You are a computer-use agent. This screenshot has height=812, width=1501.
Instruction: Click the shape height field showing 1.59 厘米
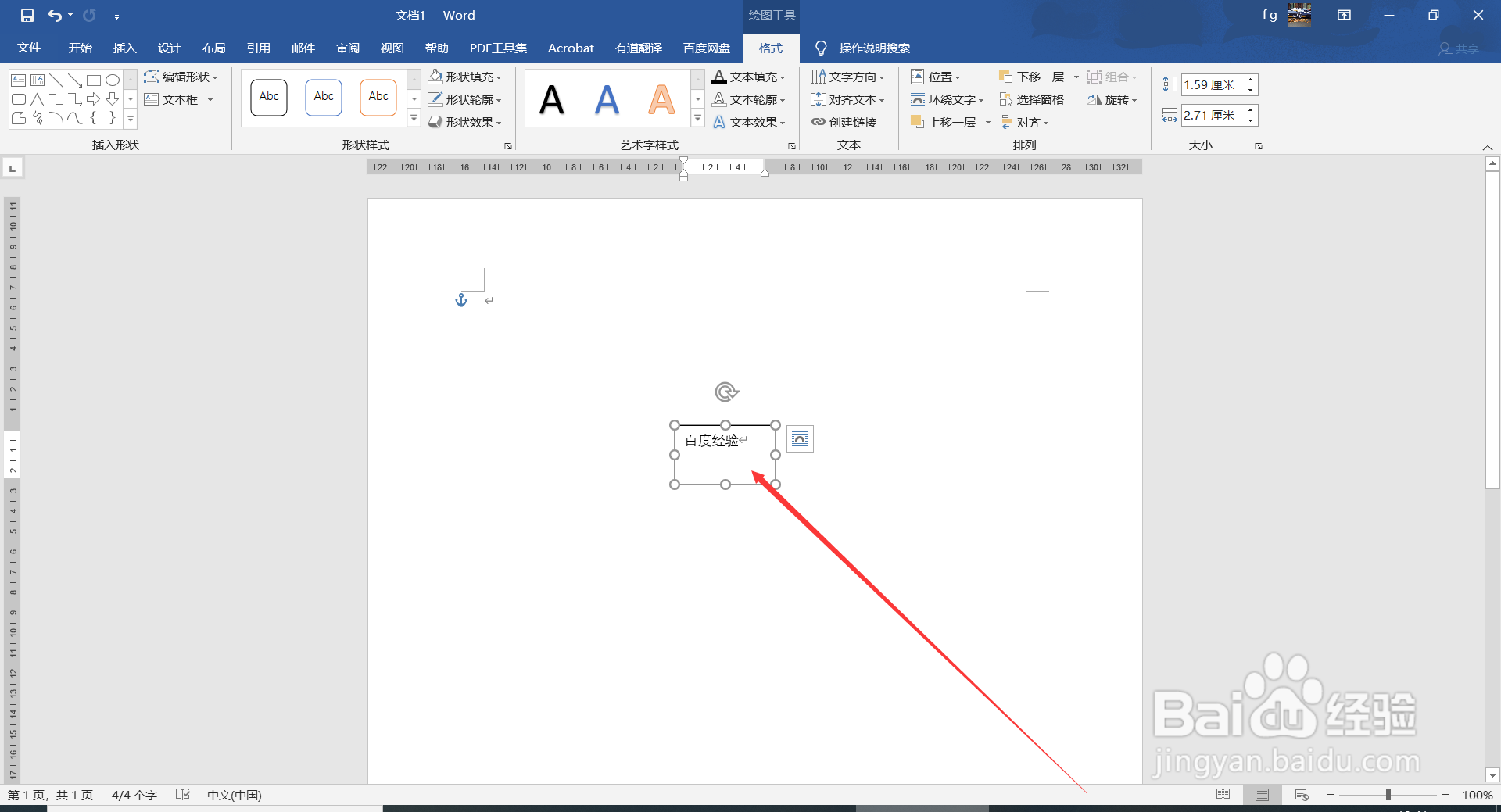[x=1213, y=84]
